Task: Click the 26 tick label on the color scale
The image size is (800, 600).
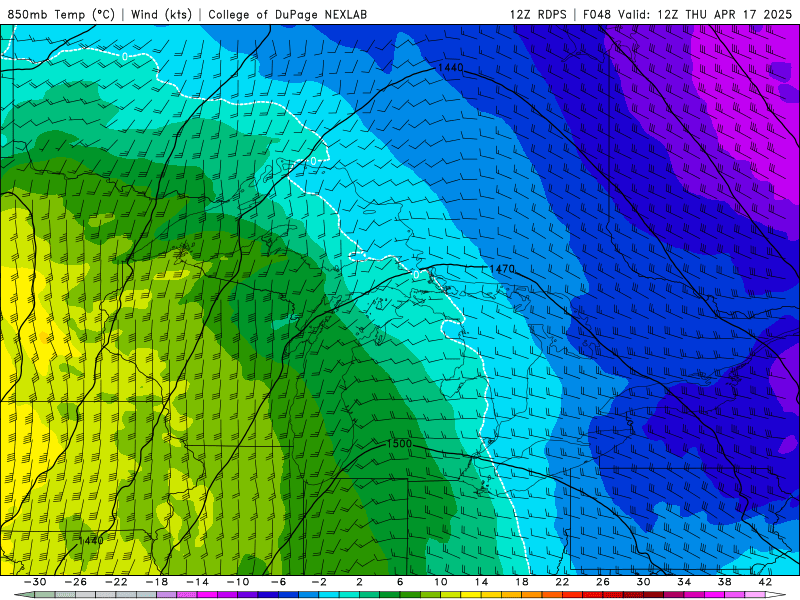Action: 603,582
